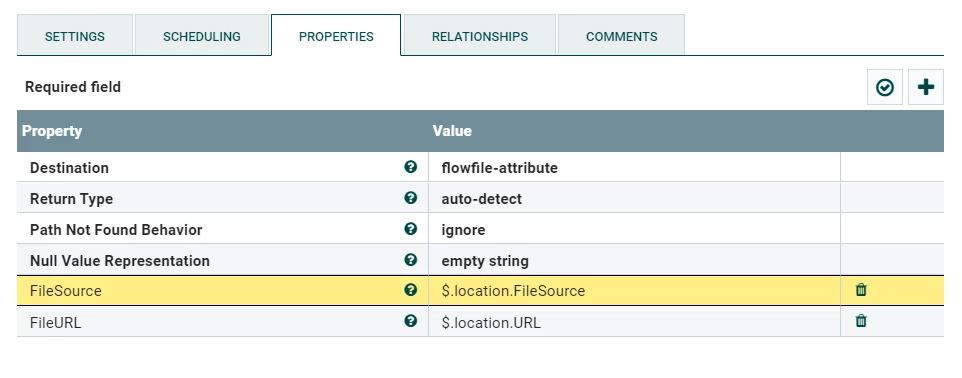Edit the $.location.FileSource value field
The width and height of the screenshot is (962, 378).
tap(634, 290)
